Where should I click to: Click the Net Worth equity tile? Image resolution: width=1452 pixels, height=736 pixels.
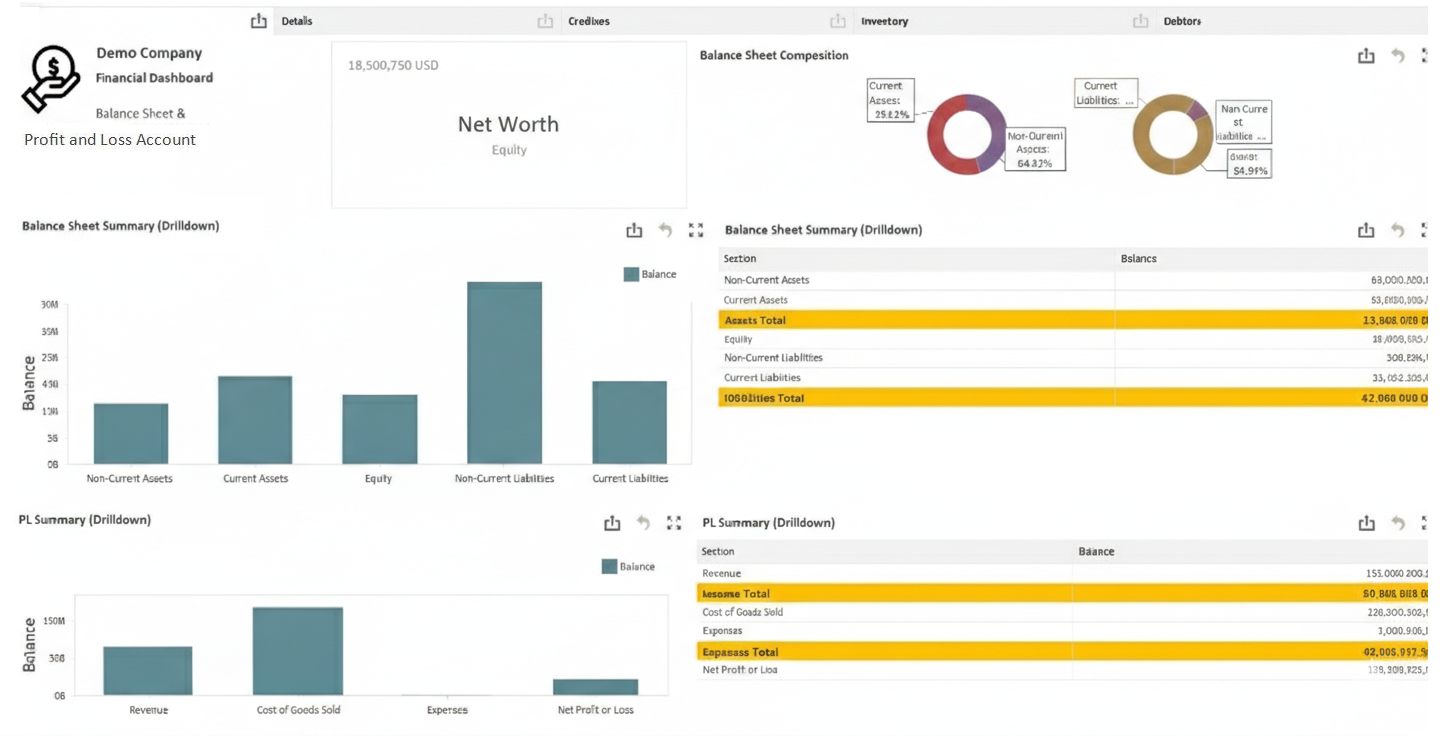click(508, 124)
